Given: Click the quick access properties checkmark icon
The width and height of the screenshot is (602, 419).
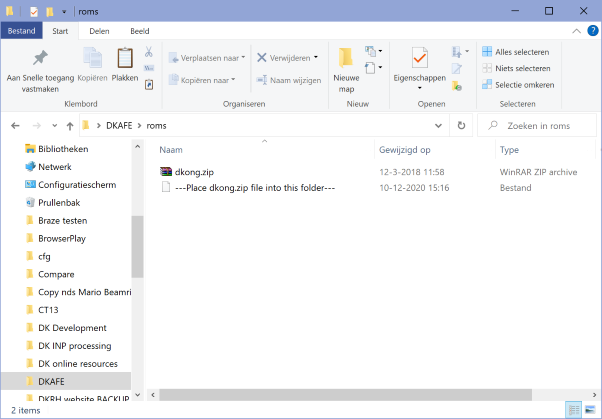Looking at the screenshot, I should click(x=34, y=12).
